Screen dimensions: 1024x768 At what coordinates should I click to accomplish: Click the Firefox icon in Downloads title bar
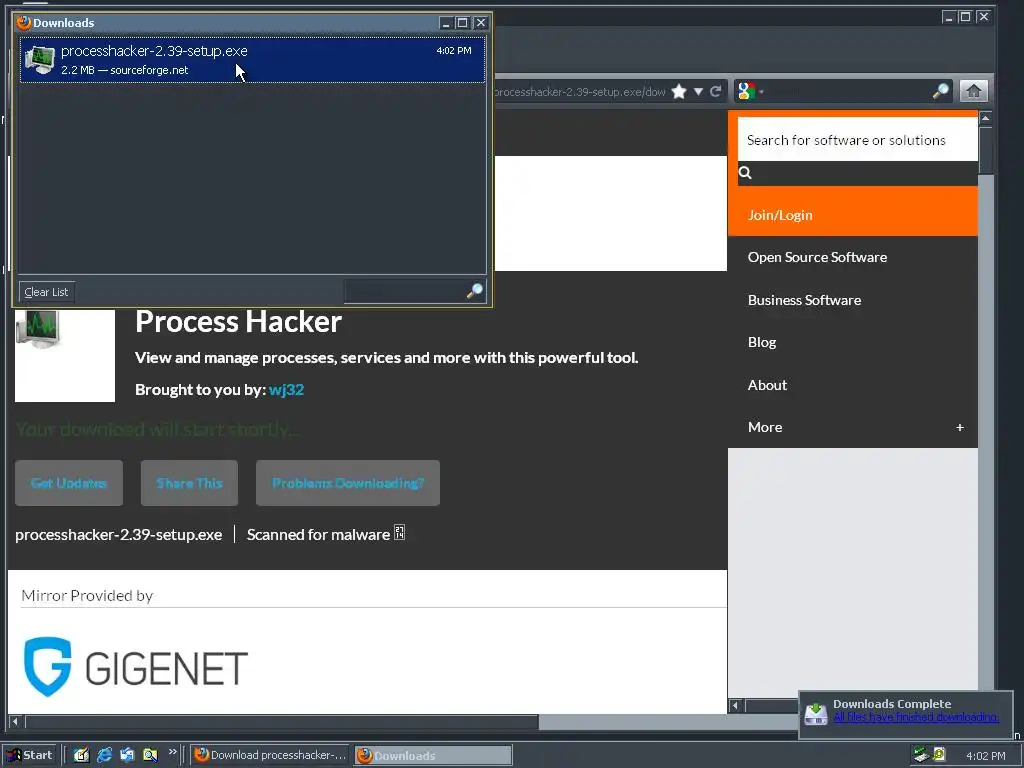tap(24, 22)
